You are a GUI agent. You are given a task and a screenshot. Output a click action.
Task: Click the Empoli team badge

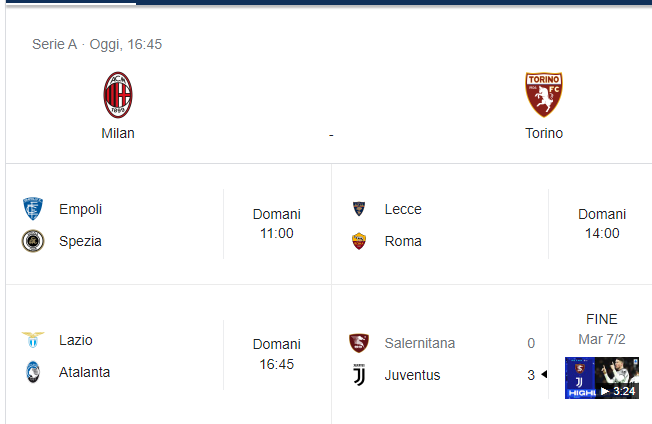click(33, 208)
